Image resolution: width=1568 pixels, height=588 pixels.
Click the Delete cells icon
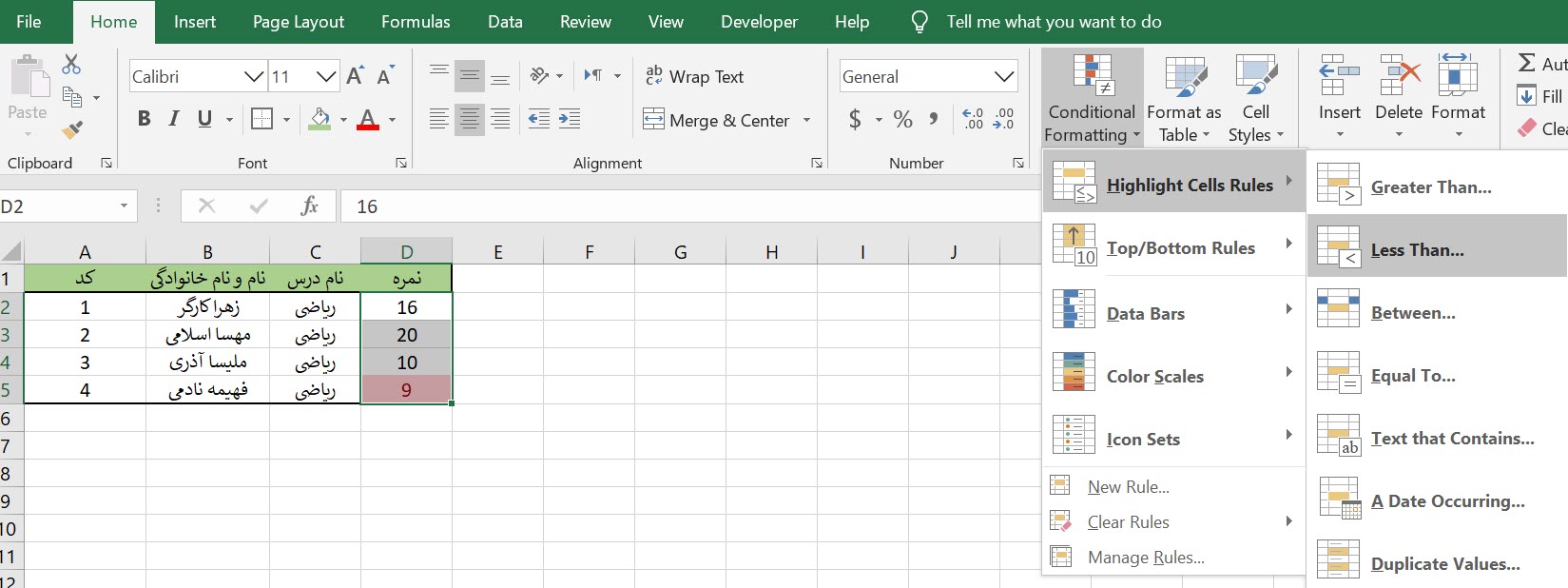point(1400,75)
